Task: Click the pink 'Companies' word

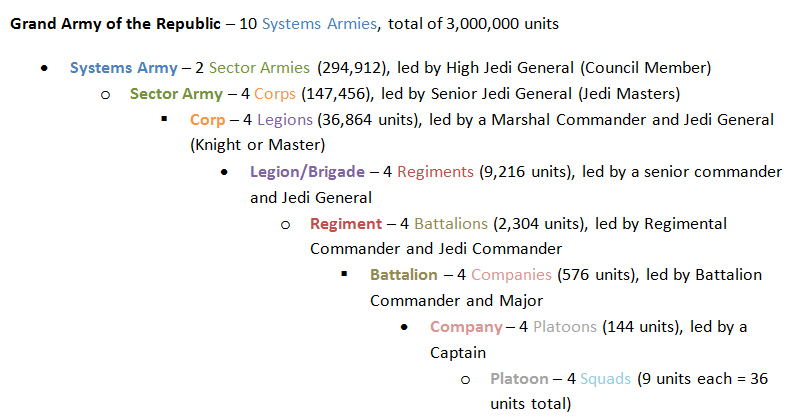Action: 512,275
